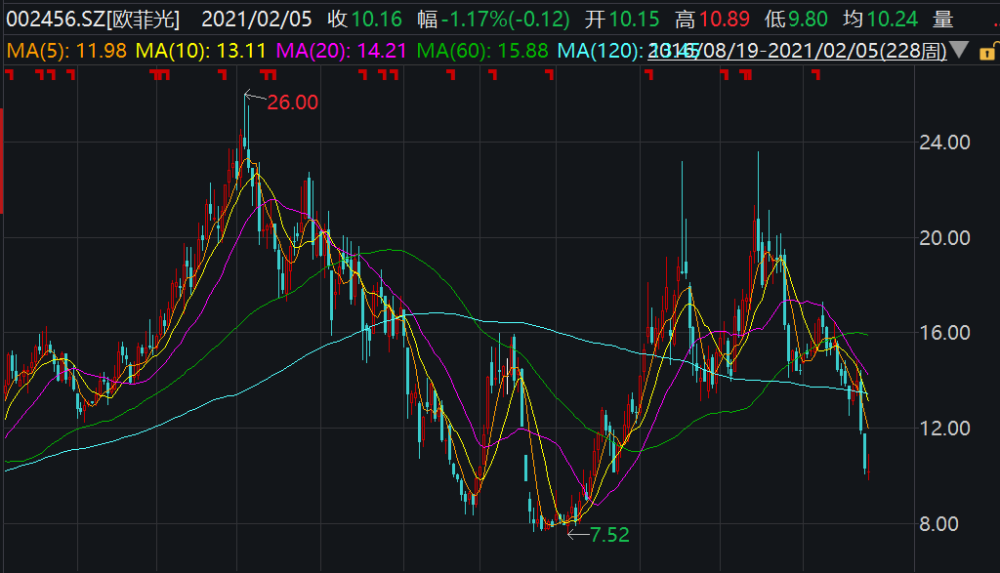Click stock code 002456.SZ[欧菲光] title
This screenshot has width=1000, height=573.
[x=93, y=19]
